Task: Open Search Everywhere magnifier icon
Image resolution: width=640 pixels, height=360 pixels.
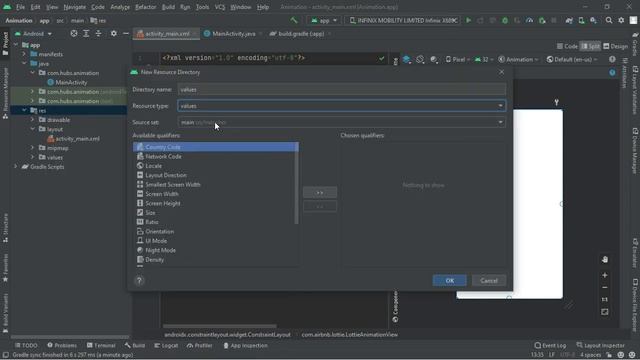Action: pos(609,20)
